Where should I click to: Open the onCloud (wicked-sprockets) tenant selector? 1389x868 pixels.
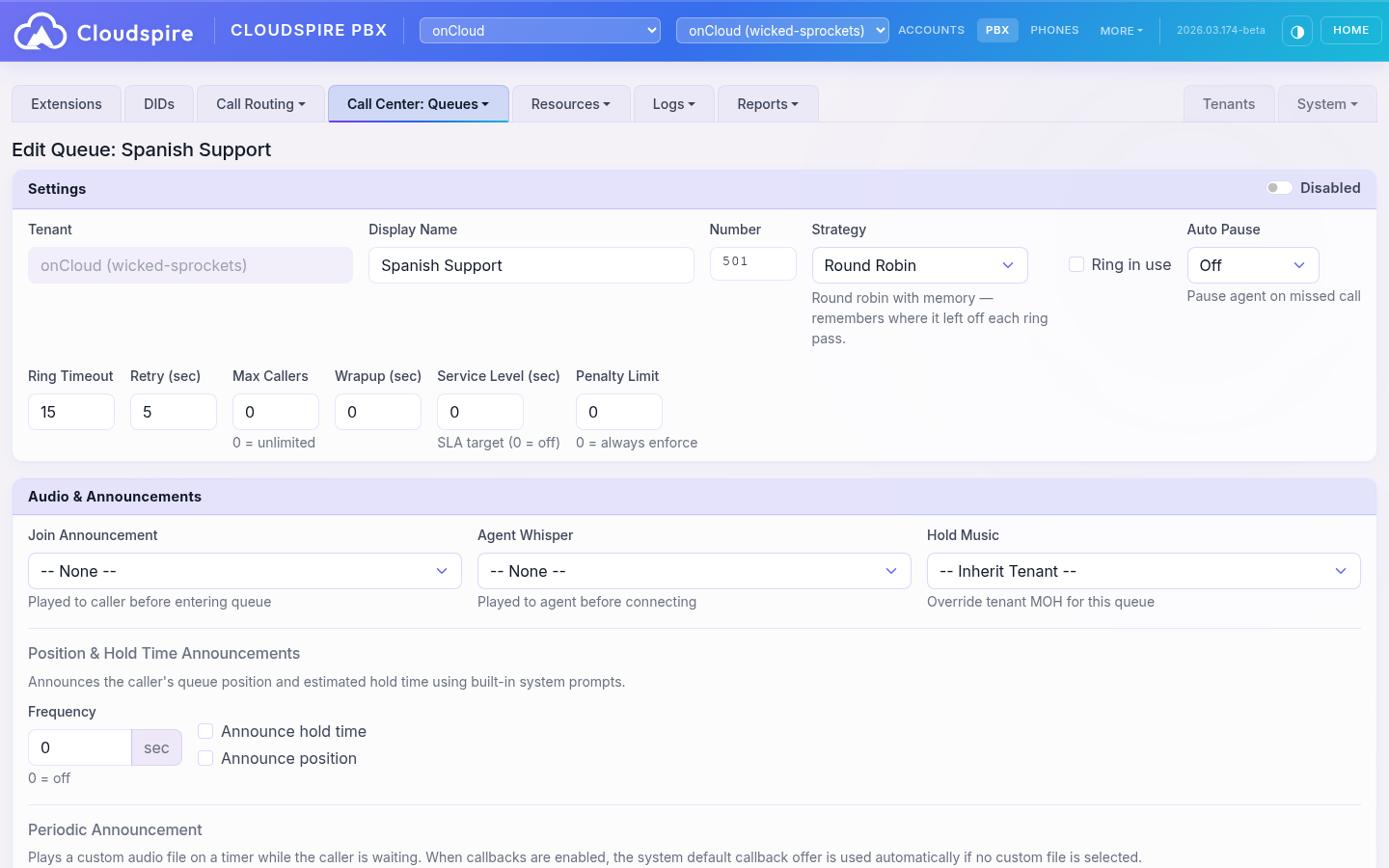click(x=781, y=30)
